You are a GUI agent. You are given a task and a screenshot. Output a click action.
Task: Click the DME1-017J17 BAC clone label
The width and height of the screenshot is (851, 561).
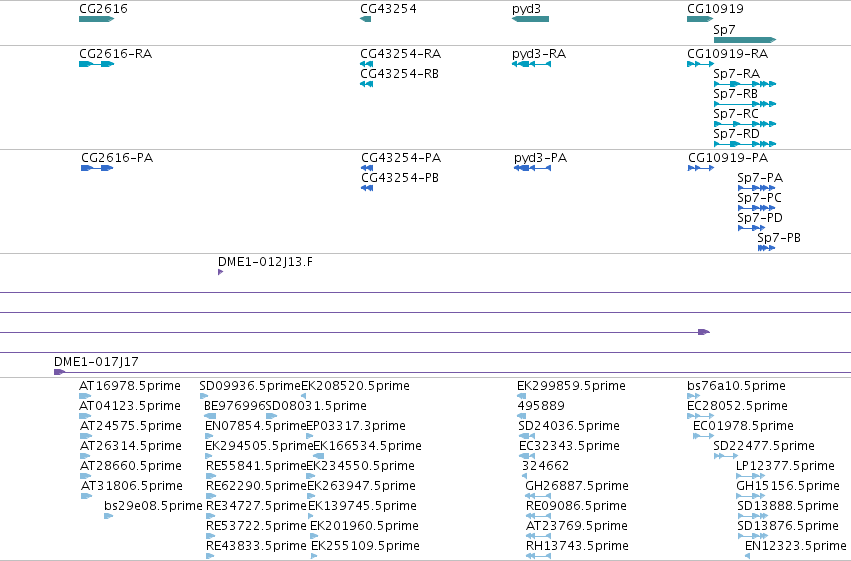96,362
